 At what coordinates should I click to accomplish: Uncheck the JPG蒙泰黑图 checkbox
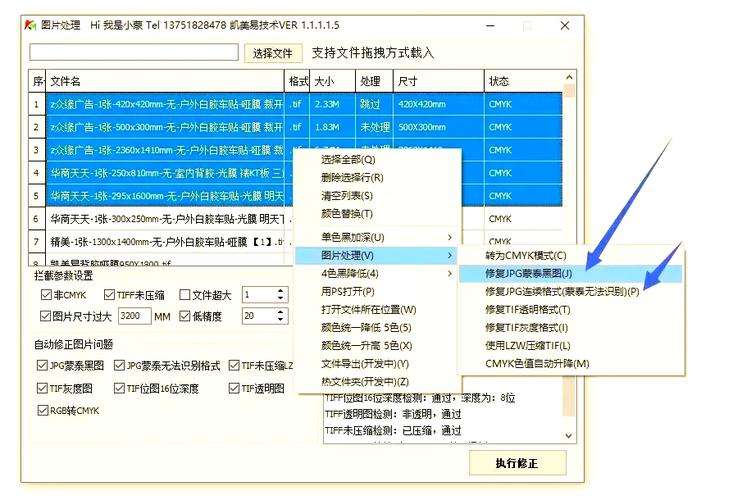pos(43,365)
